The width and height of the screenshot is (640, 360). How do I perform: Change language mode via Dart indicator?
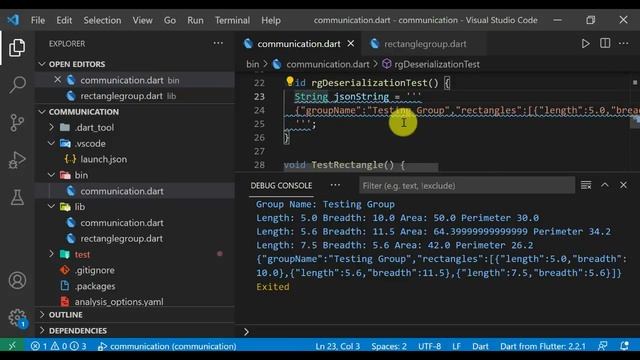click(x=480, y=346)
